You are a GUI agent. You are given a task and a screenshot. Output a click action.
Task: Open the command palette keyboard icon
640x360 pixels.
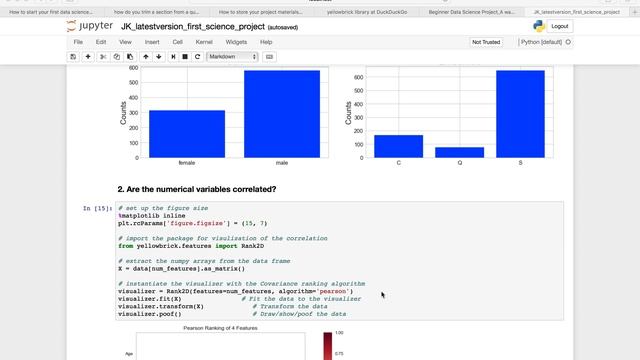(x=269, y=57)
